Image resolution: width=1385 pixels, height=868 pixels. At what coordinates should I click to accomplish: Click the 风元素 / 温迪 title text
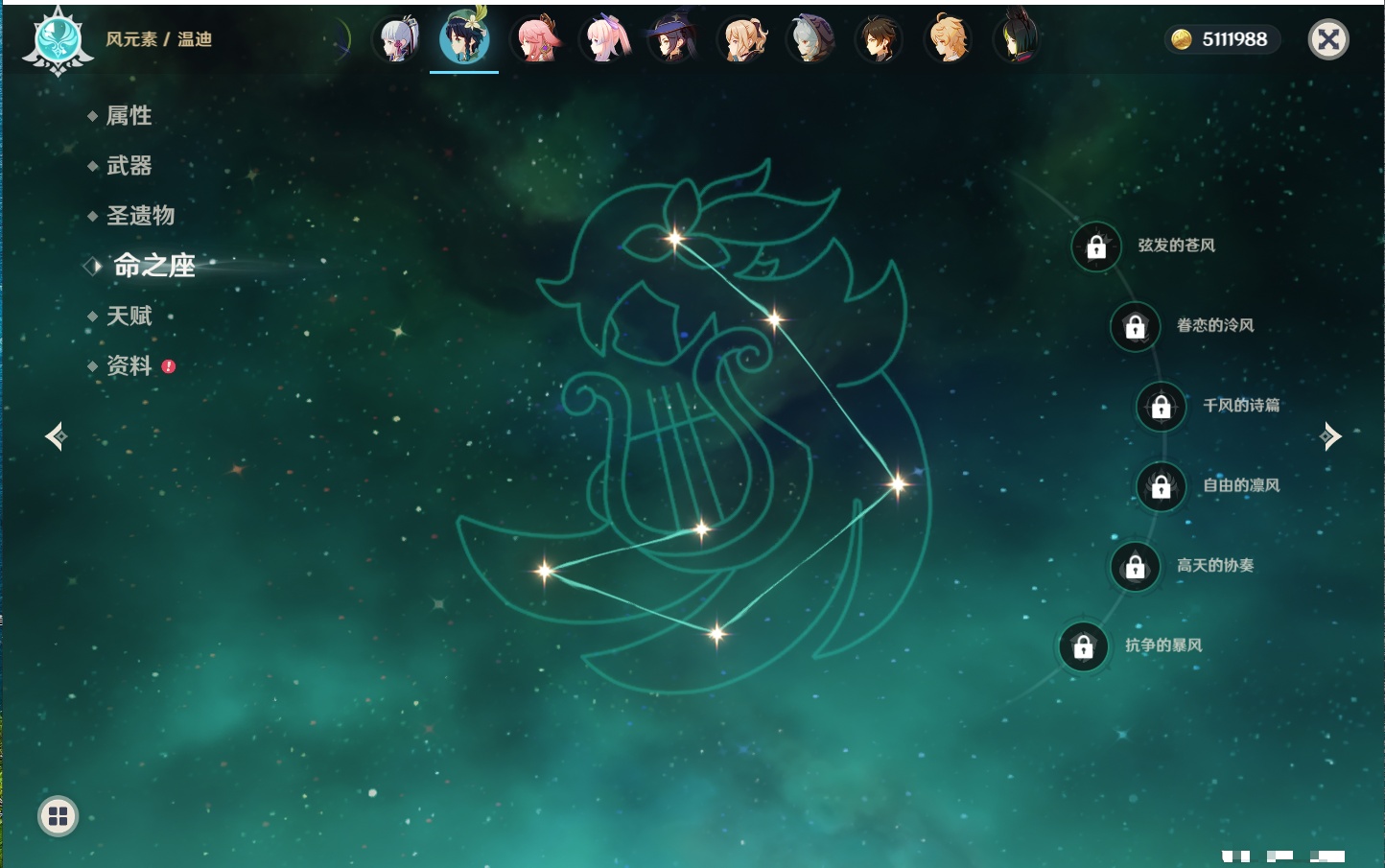[158, 39]
